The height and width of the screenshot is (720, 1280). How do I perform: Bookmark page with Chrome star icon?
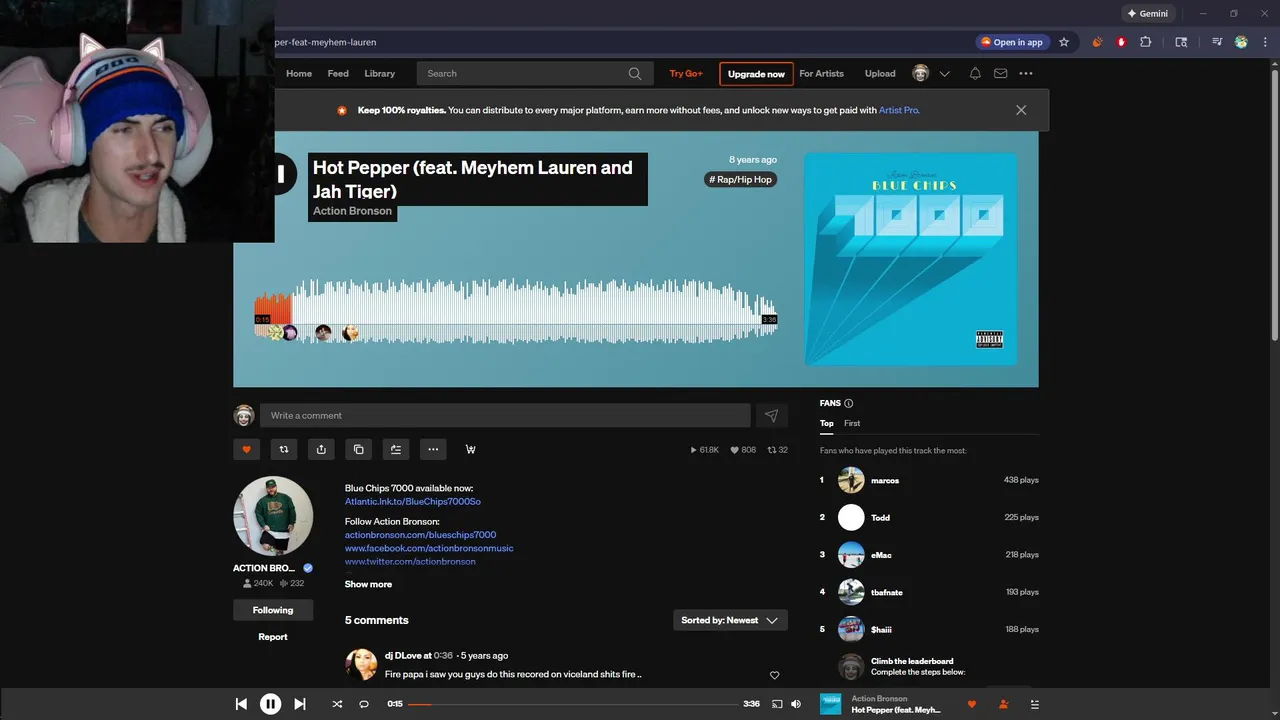[1064, 42]
